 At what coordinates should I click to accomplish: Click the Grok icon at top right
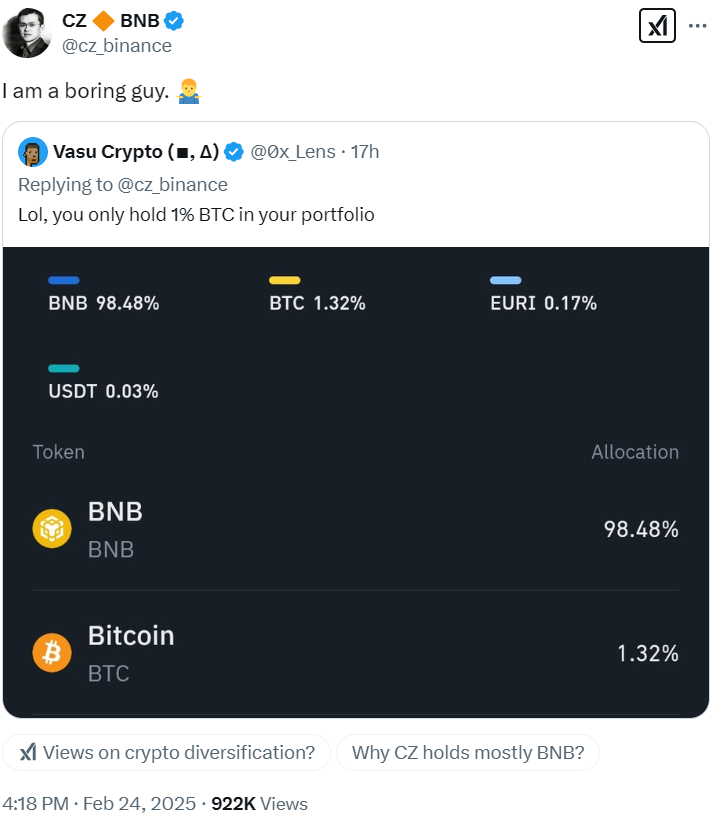(x=657, y=26)
